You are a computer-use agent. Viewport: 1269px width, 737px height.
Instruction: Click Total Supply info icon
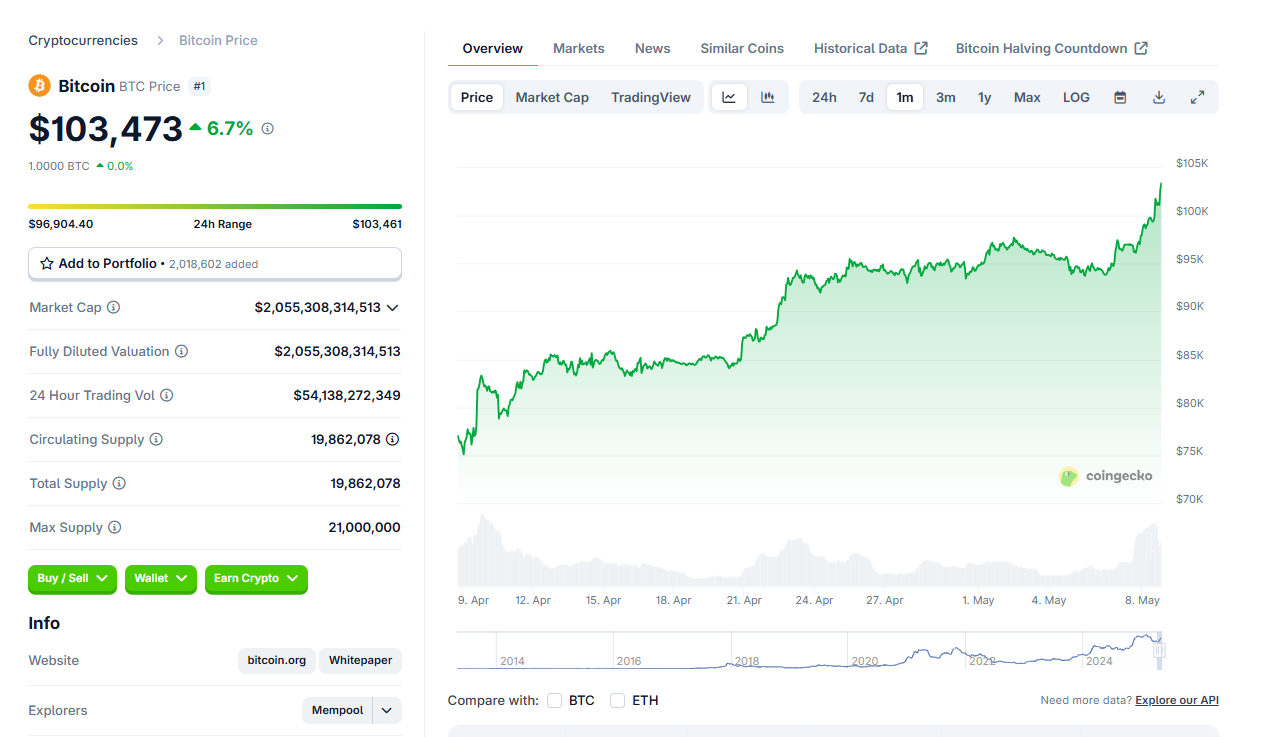(119, 483)
